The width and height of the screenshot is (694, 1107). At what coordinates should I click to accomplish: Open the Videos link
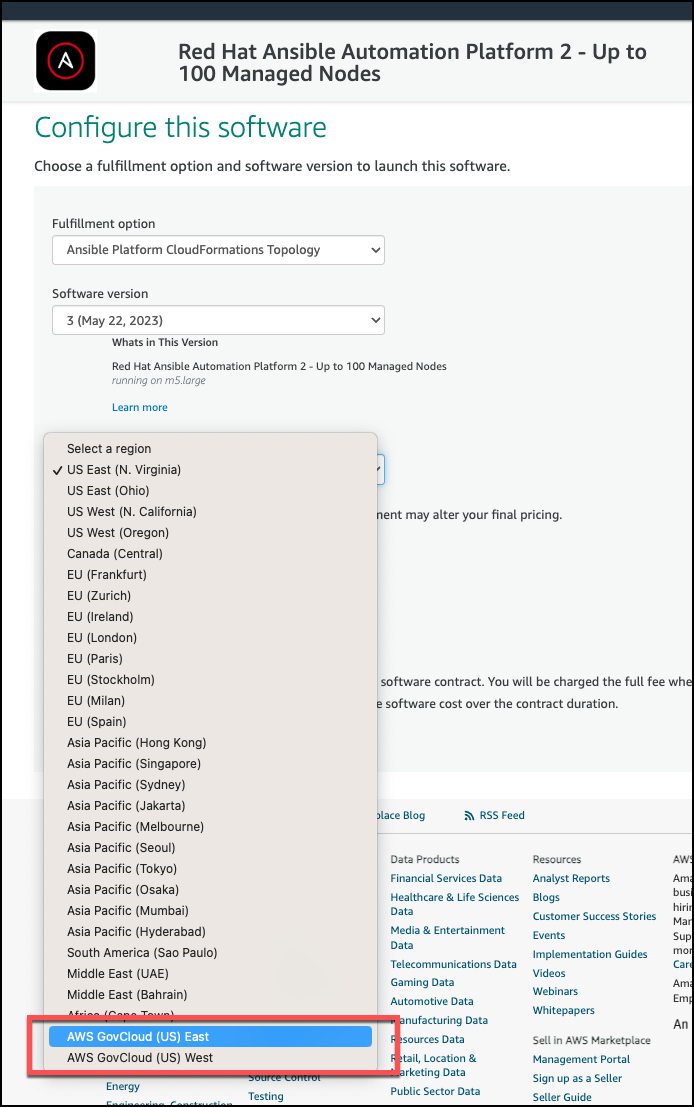point(549,974)
